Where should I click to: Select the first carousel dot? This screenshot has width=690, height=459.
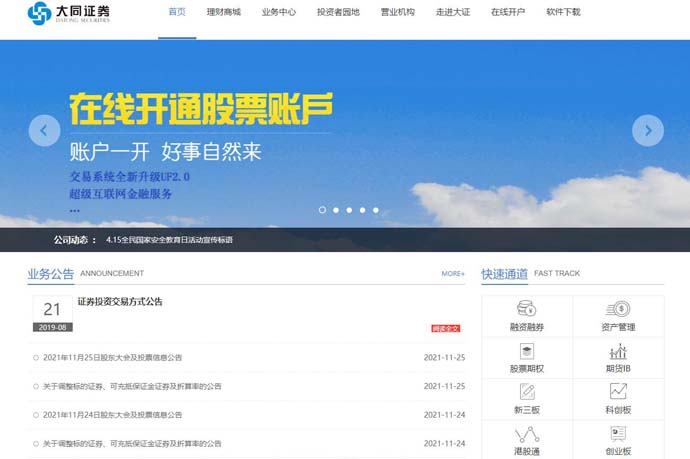tap(322, 210)
